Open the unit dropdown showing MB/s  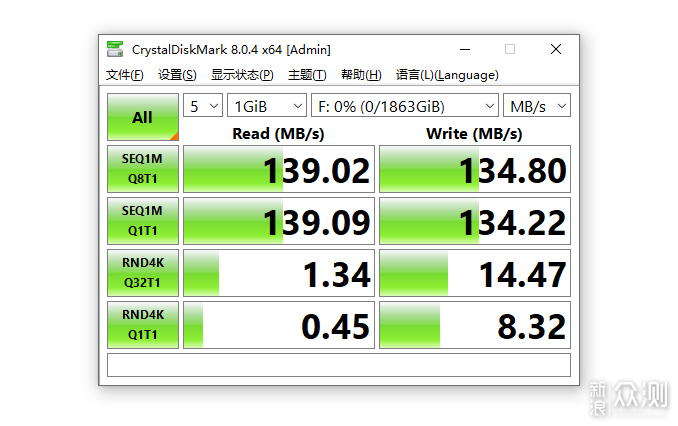point(537,106)
